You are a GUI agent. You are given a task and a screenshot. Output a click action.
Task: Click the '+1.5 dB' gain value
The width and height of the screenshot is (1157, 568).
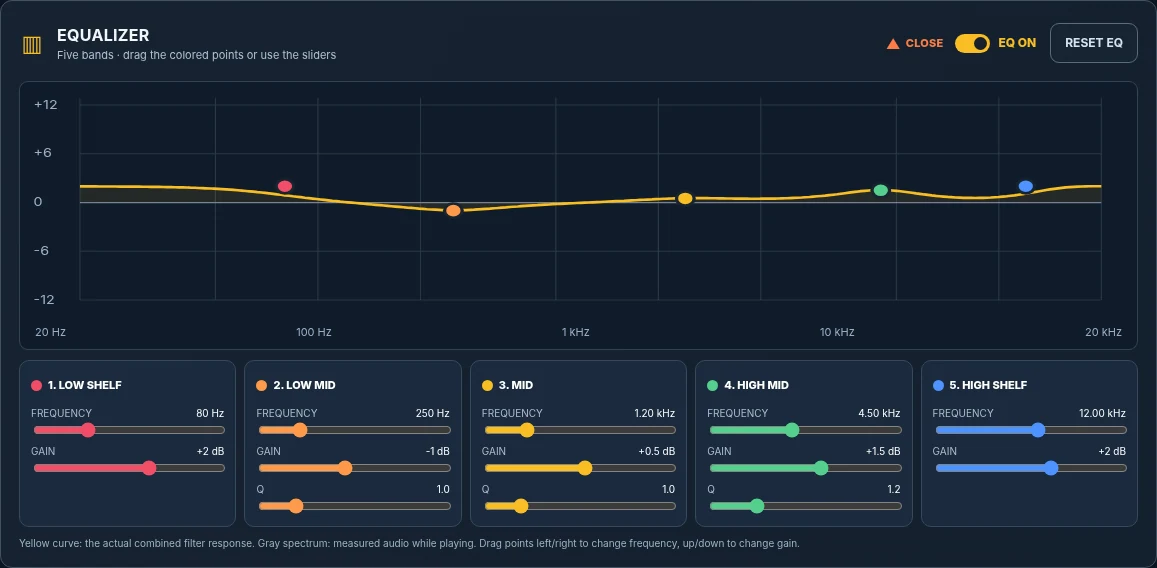(x=883, y=451)
